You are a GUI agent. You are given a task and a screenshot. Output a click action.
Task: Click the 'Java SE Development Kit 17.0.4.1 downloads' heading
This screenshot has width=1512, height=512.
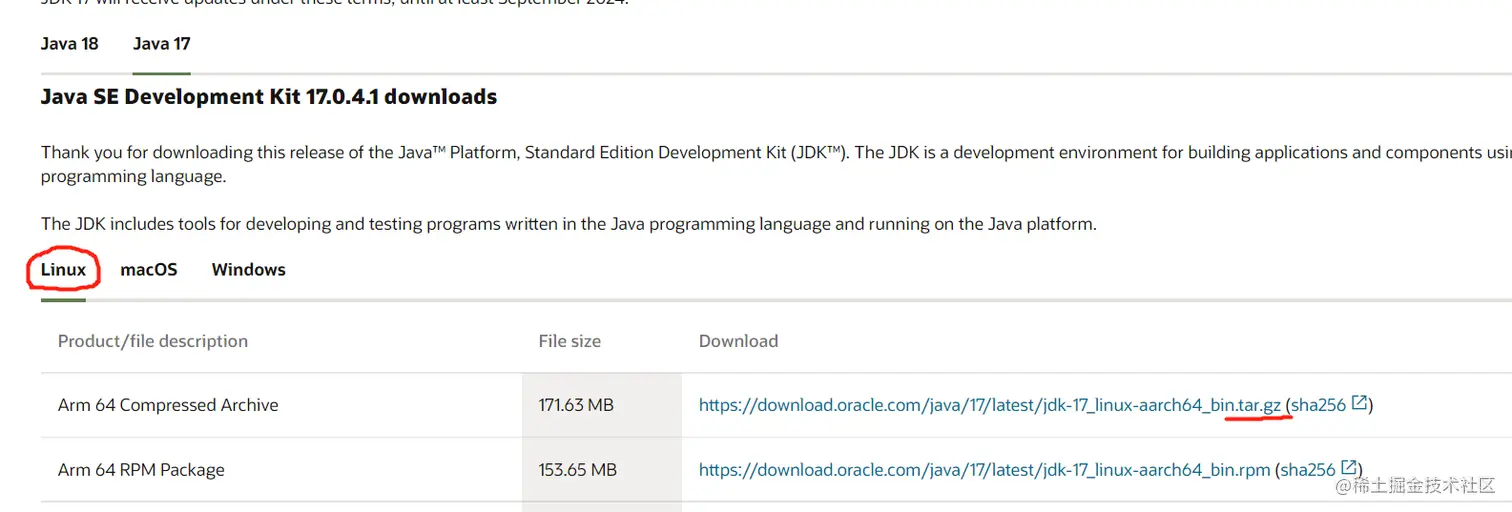(269, 97)
